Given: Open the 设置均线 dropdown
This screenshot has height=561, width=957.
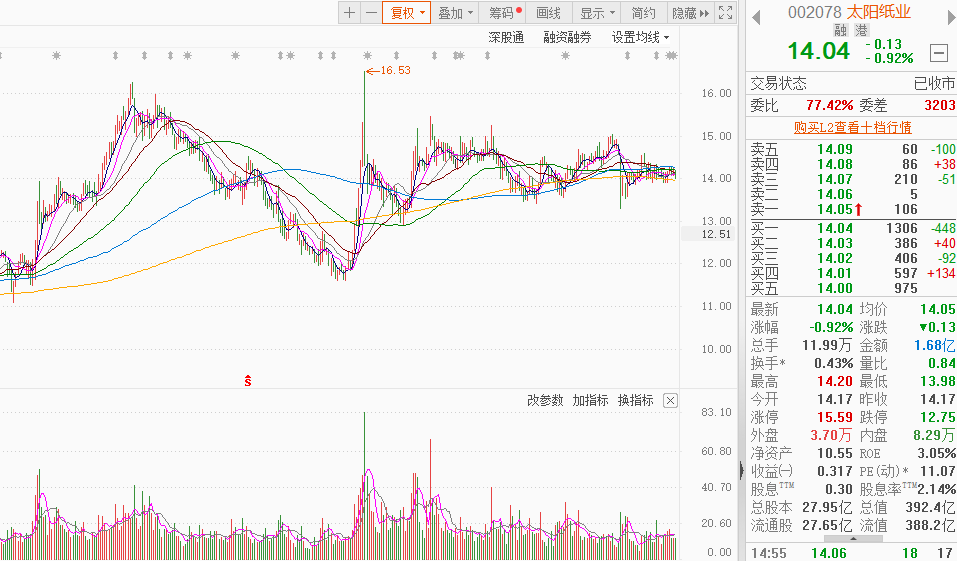Looking at the screenshot, I should (641, 37).
